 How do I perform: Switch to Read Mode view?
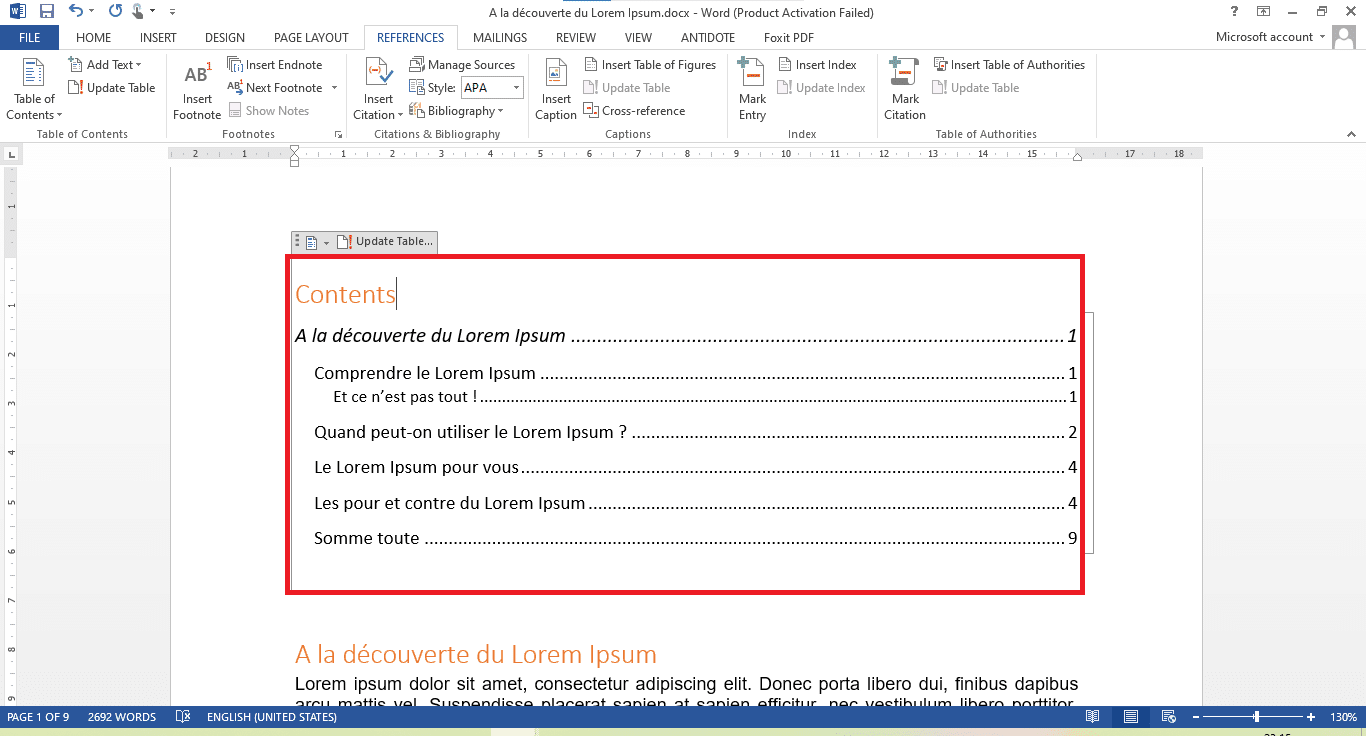pos(1093,717)
